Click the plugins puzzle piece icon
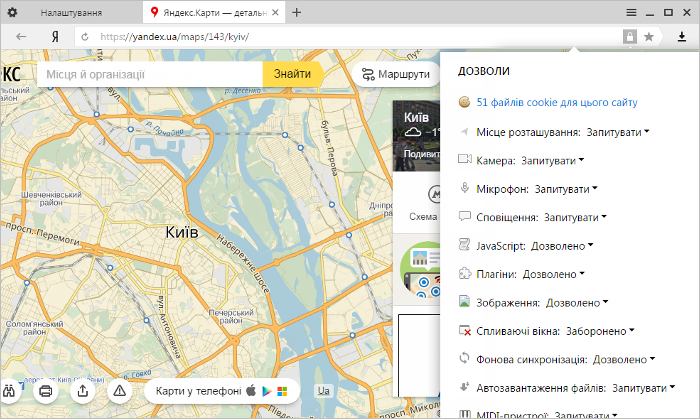 465,273
